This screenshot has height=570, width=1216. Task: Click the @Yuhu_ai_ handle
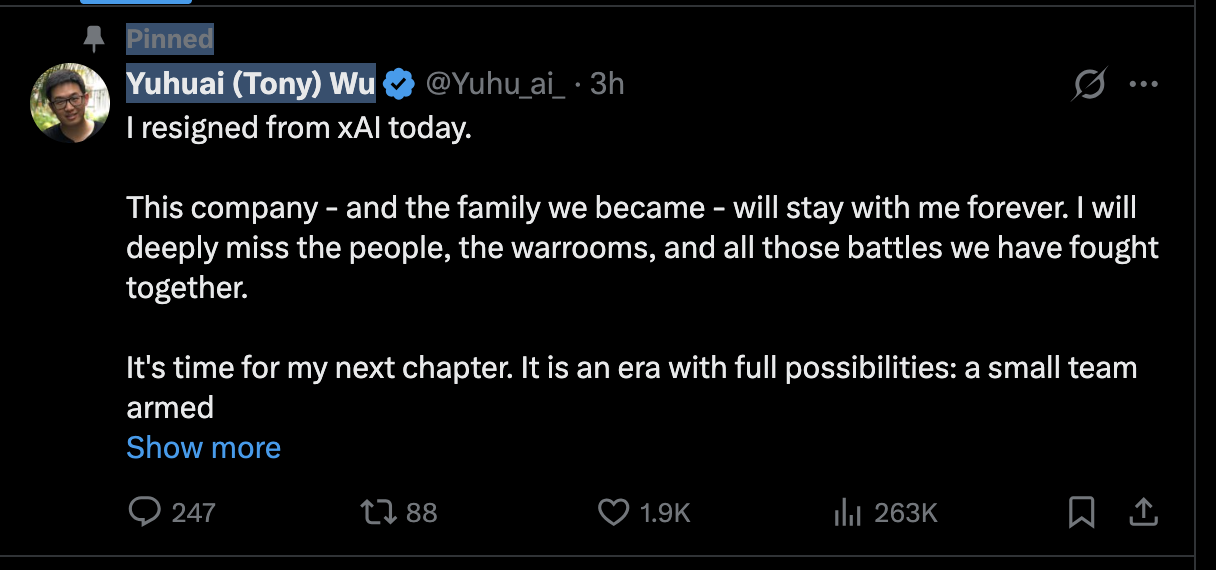[496, 86]
